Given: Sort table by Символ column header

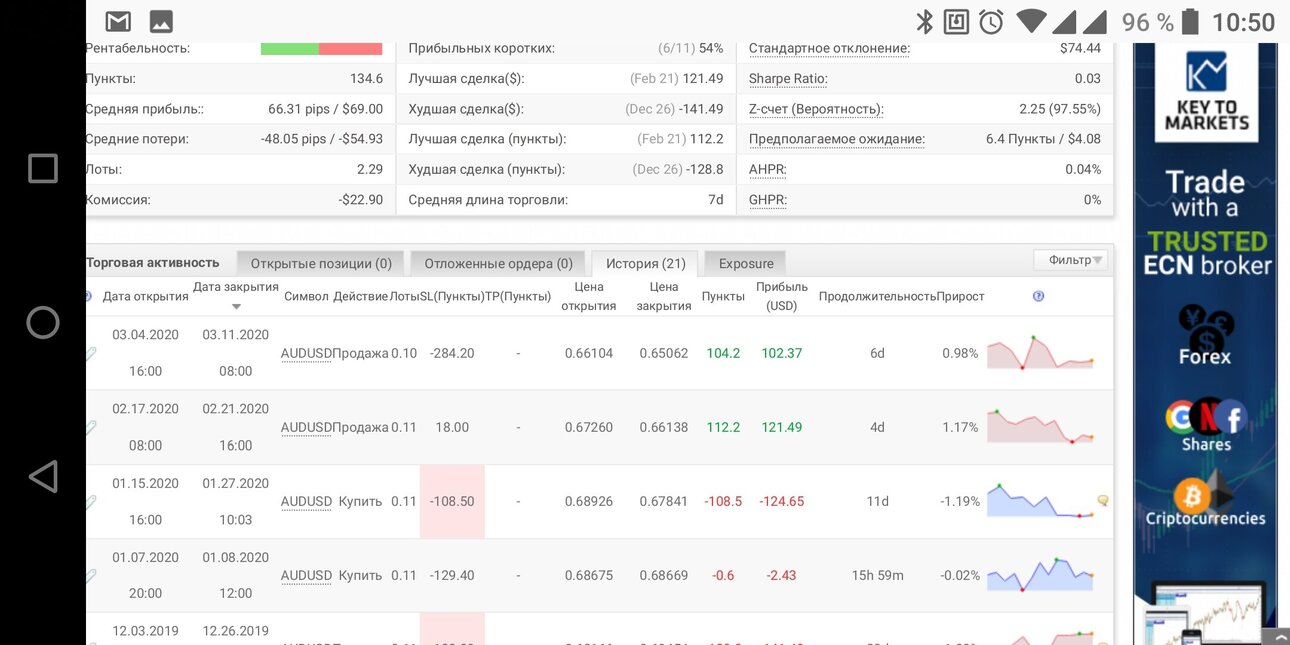Looking at the screenshot, I should click(x=306, y=296).
